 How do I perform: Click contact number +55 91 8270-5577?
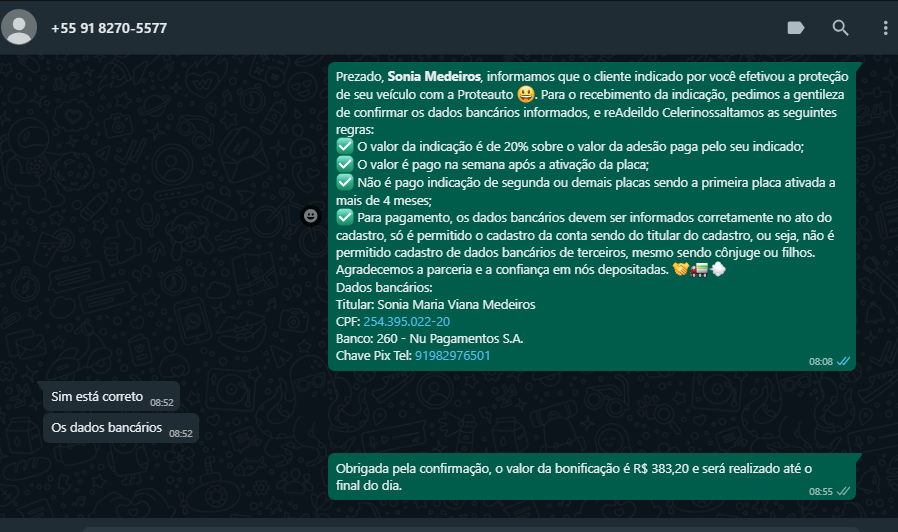click(109, 28)
